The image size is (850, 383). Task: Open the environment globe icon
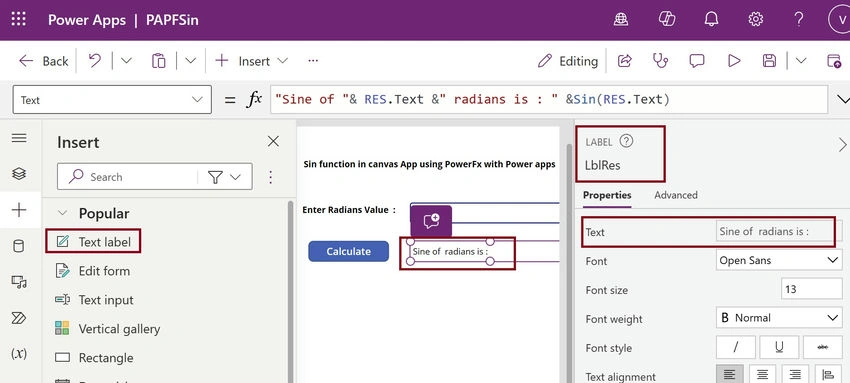coord(621,20)
